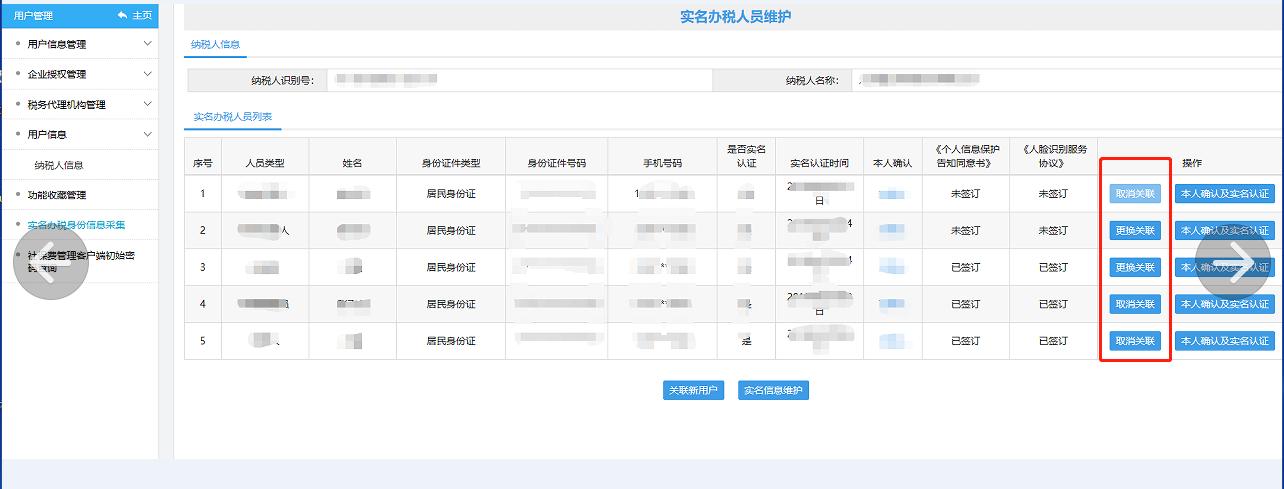
Task: Expand the 用户信息管理 chevron
Action: pyautogui.click(x=148, y=44)
